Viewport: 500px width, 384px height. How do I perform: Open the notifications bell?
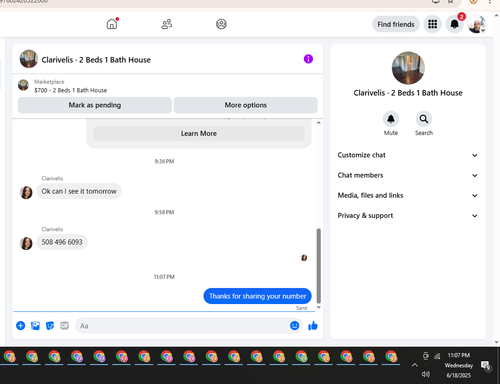pos(454,24)
